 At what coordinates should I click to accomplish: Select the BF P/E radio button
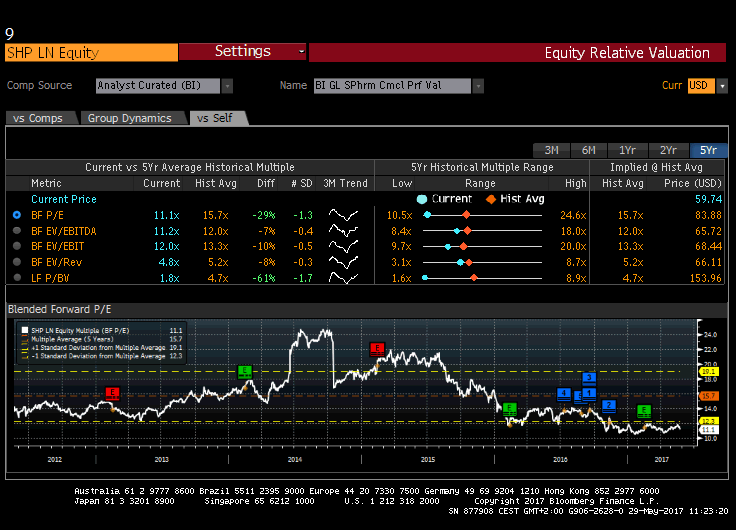point(17,215)
